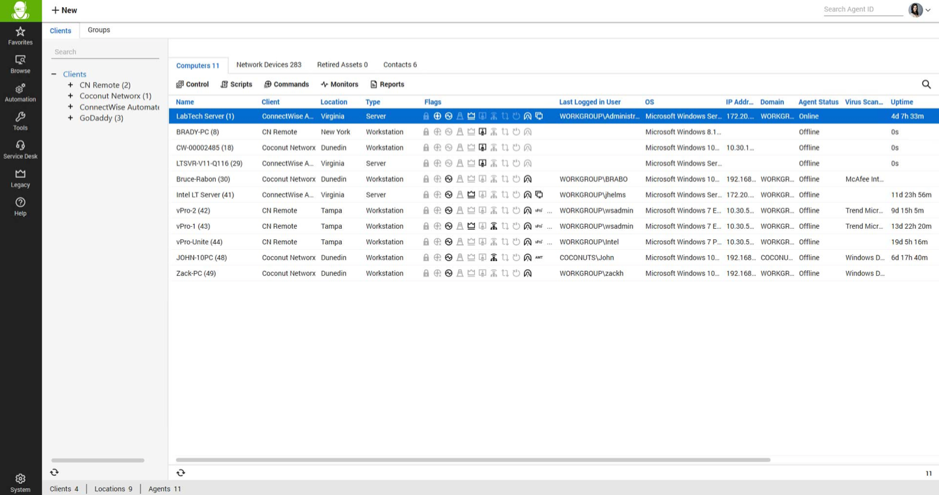Viewport: 939px width, 495px height.
Task: Refresh the client tree panel
Action: [54, 472]
